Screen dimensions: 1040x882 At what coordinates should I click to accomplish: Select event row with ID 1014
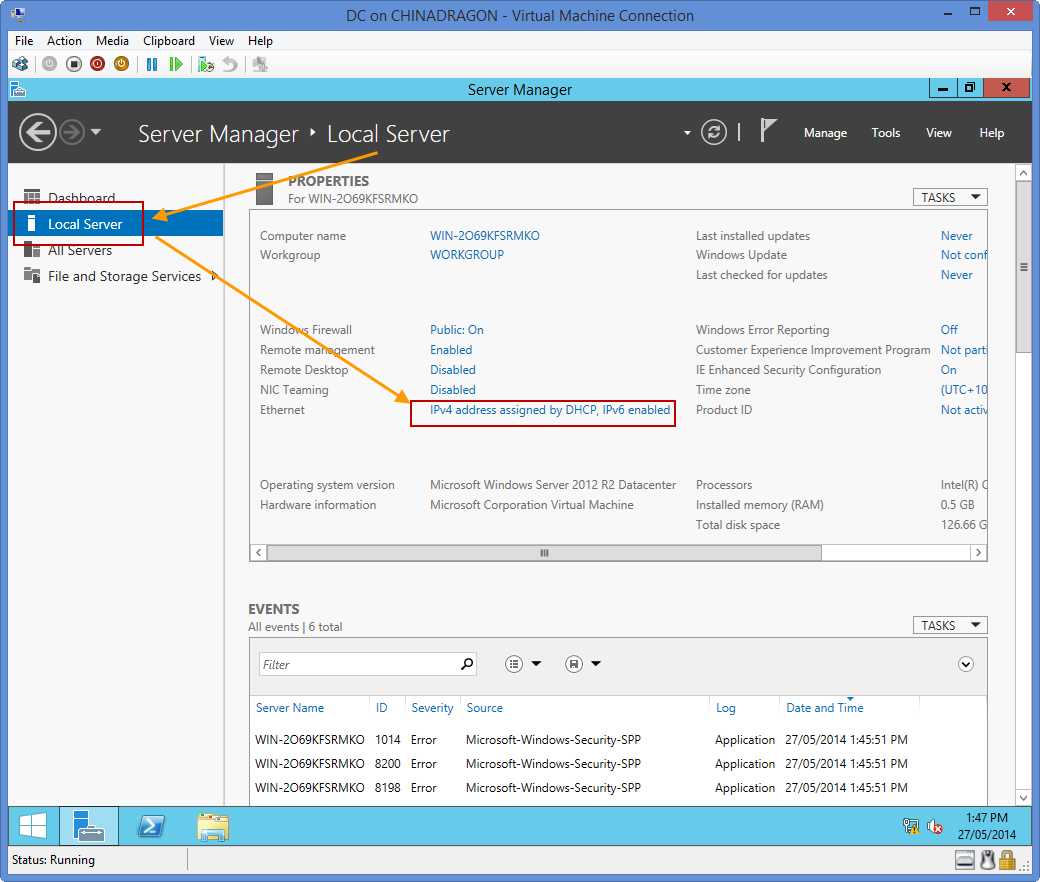617,739
